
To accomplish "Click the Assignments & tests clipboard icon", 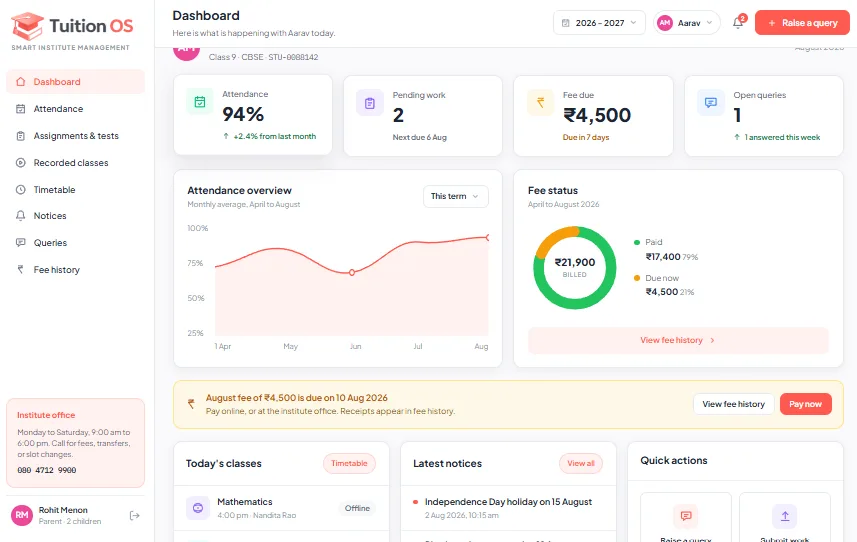I will tap(21, 136).
